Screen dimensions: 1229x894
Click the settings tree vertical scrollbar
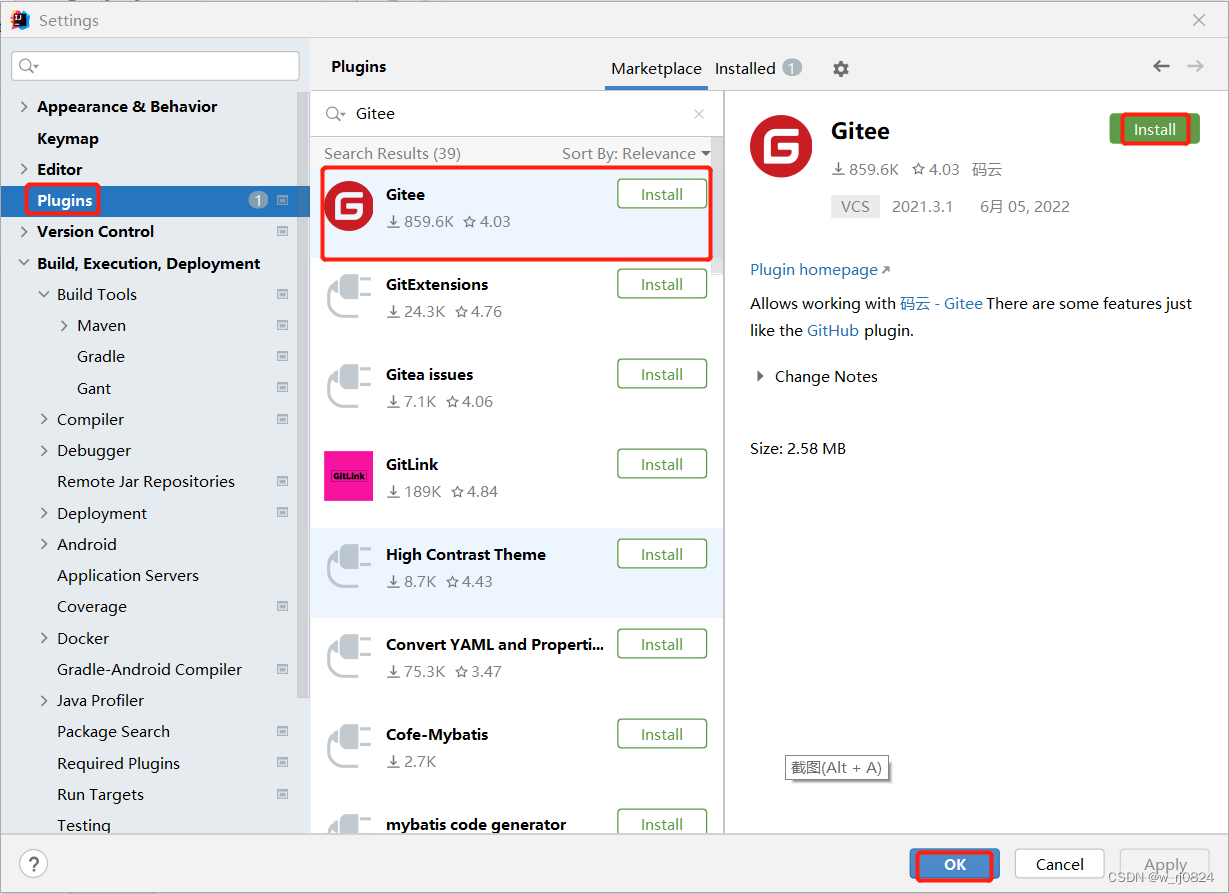[303, 395]
